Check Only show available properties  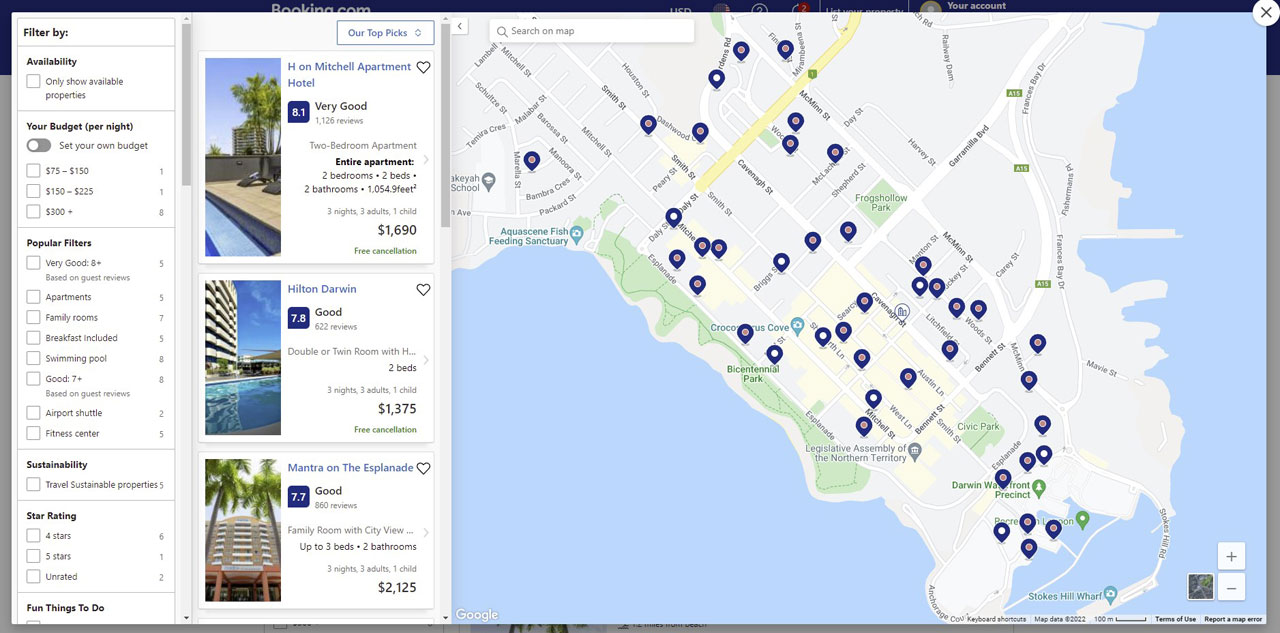[34, 82]
